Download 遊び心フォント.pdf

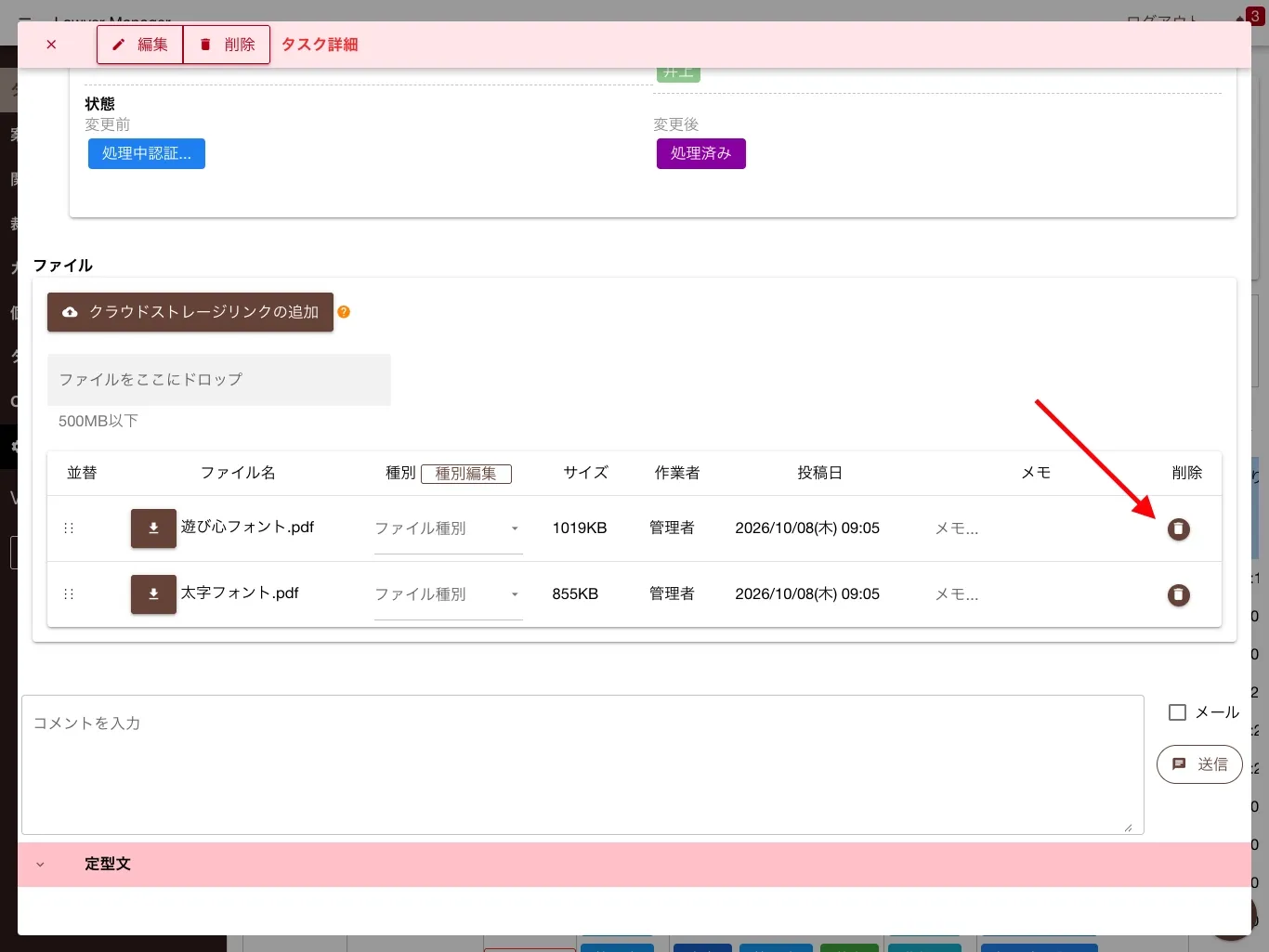coord(153,528)
